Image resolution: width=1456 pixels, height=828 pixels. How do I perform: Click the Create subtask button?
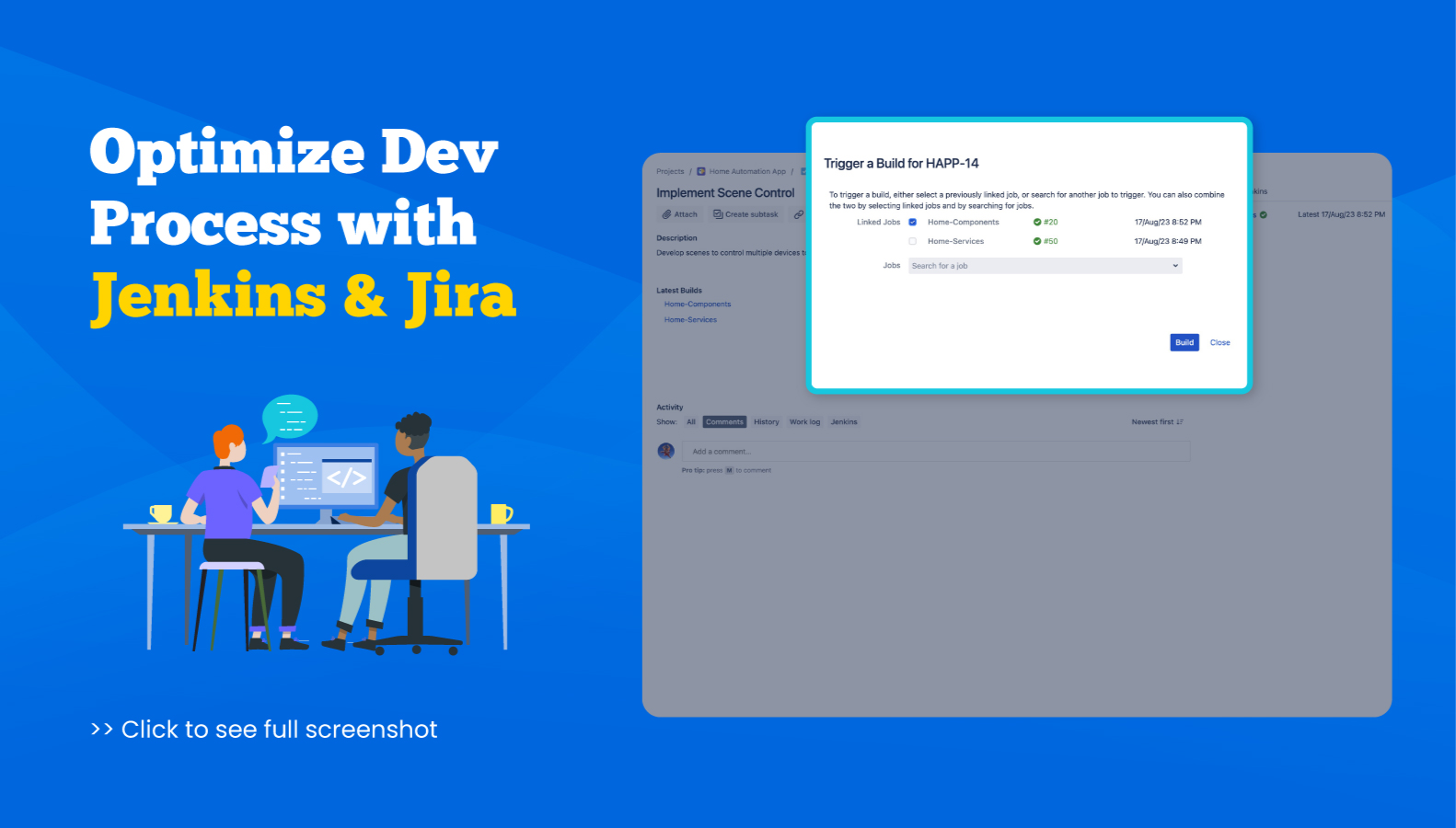click(745, 214)
